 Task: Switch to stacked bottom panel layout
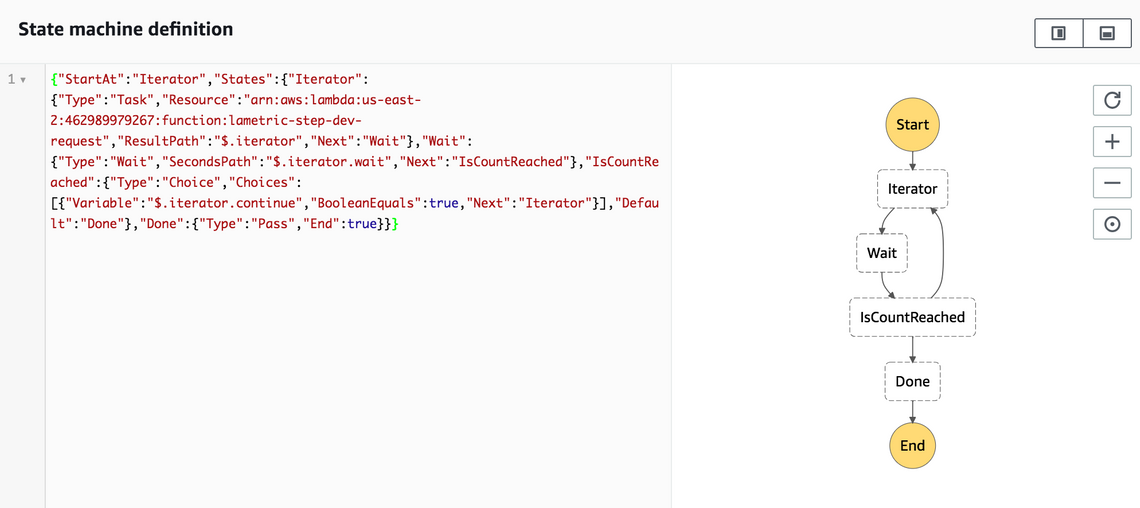[1107, 33]
